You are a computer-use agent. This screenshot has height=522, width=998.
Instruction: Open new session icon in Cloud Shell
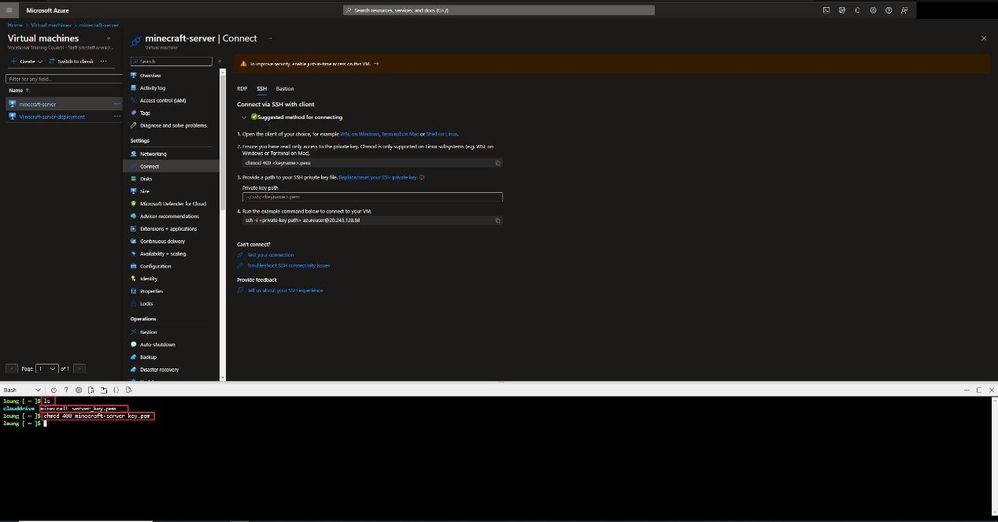click(104, 390)
